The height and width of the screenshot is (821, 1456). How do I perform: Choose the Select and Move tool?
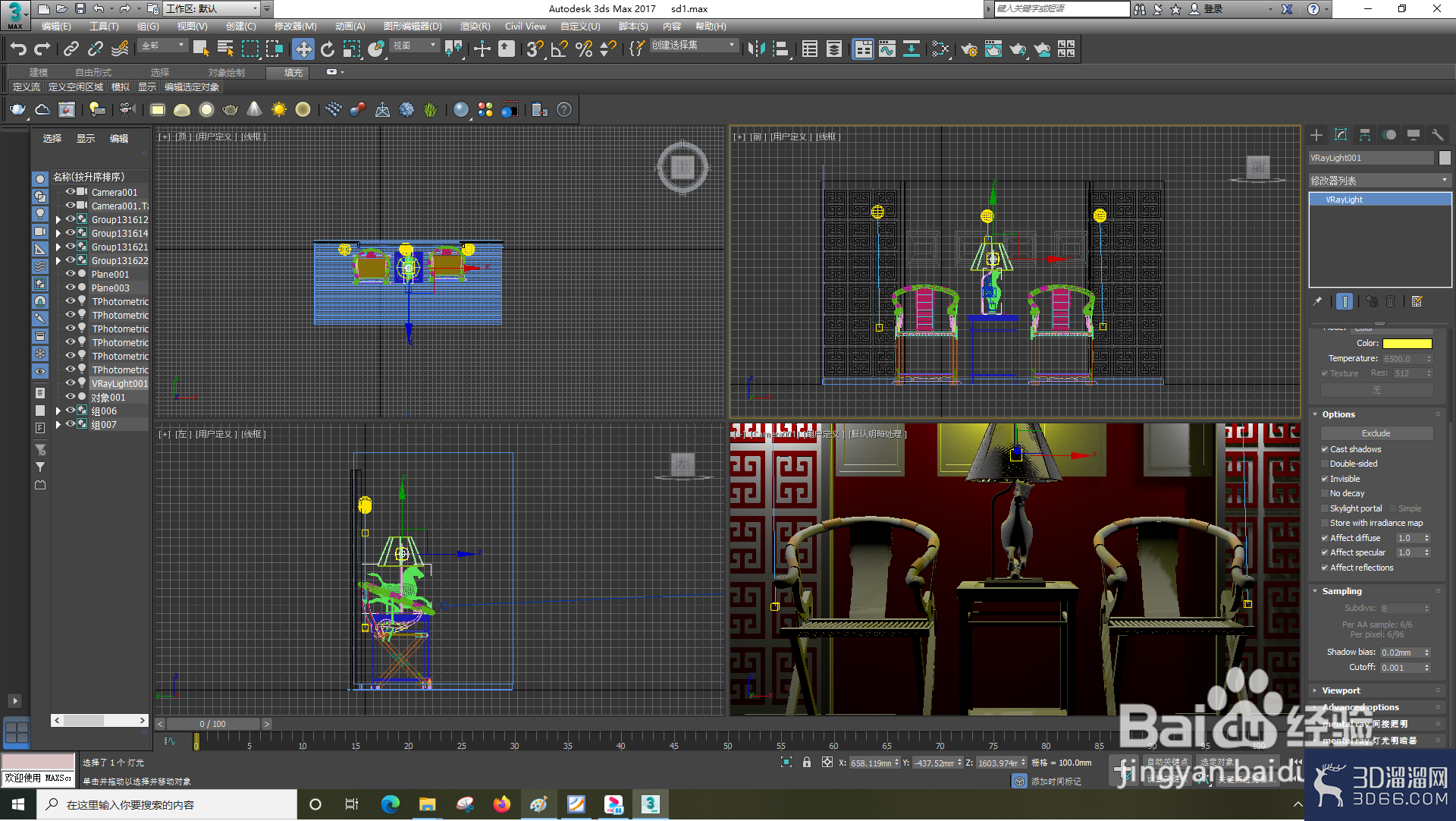coord(303,49)
